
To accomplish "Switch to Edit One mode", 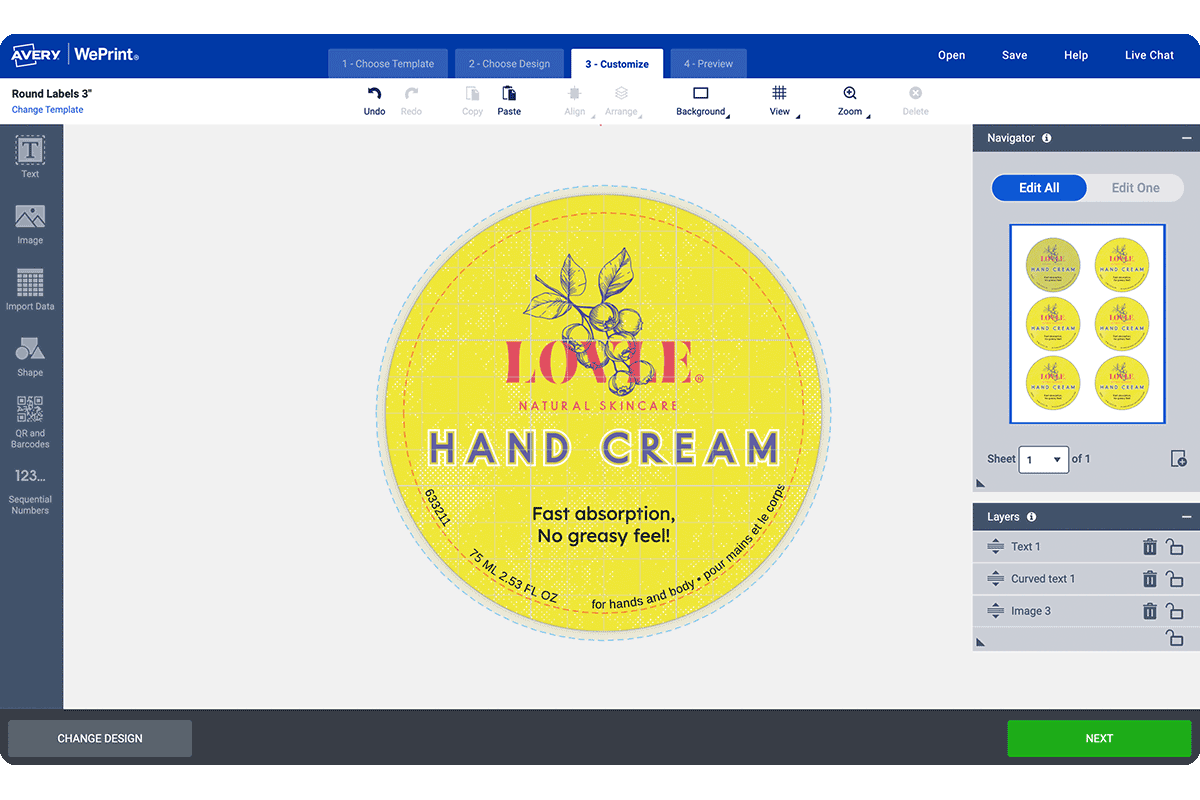I will pos(1135,188).
